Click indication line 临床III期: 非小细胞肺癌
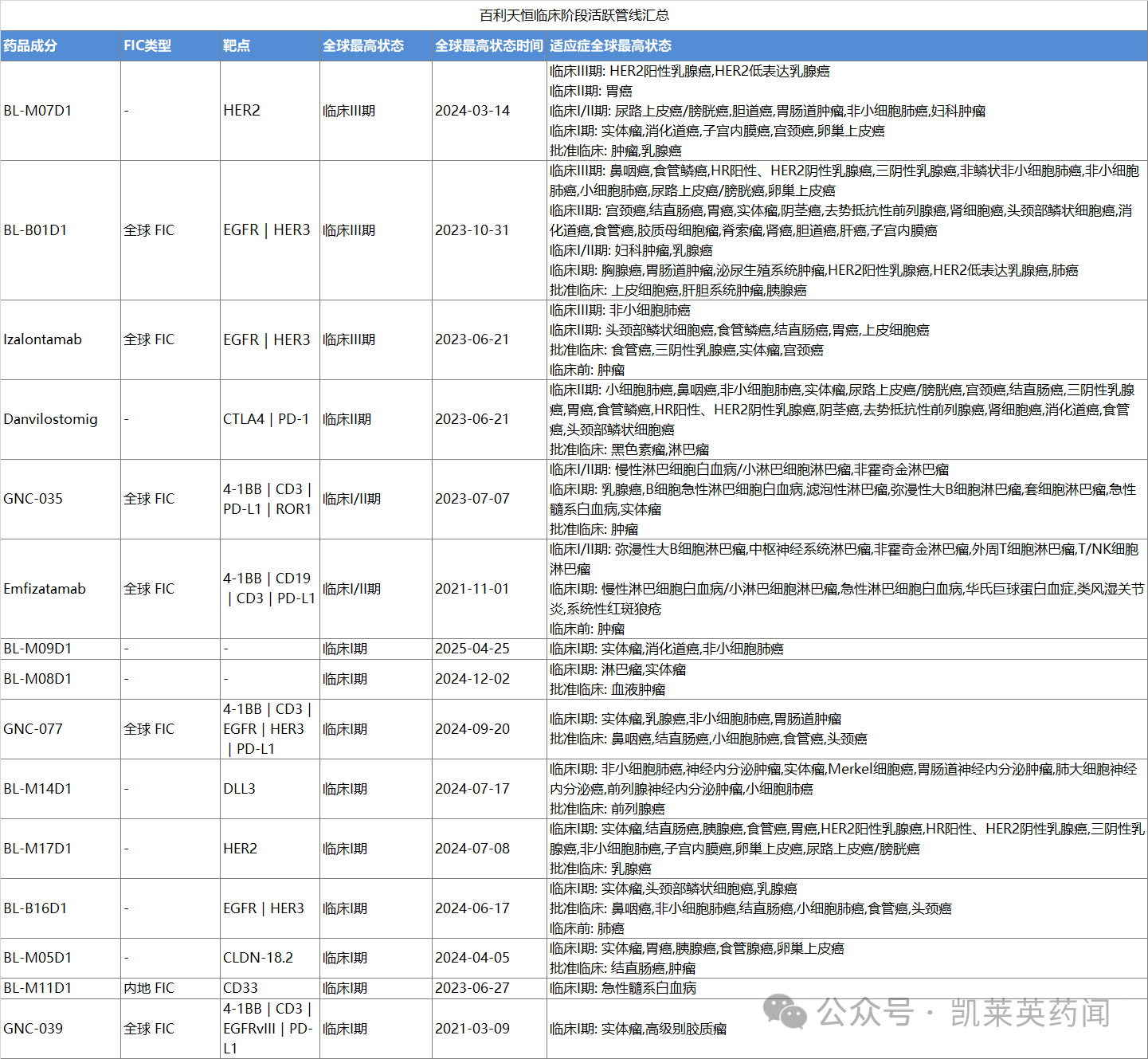Image resolution: width=1148 pixels, height=1059 pixels. click(x=620, y=310)
